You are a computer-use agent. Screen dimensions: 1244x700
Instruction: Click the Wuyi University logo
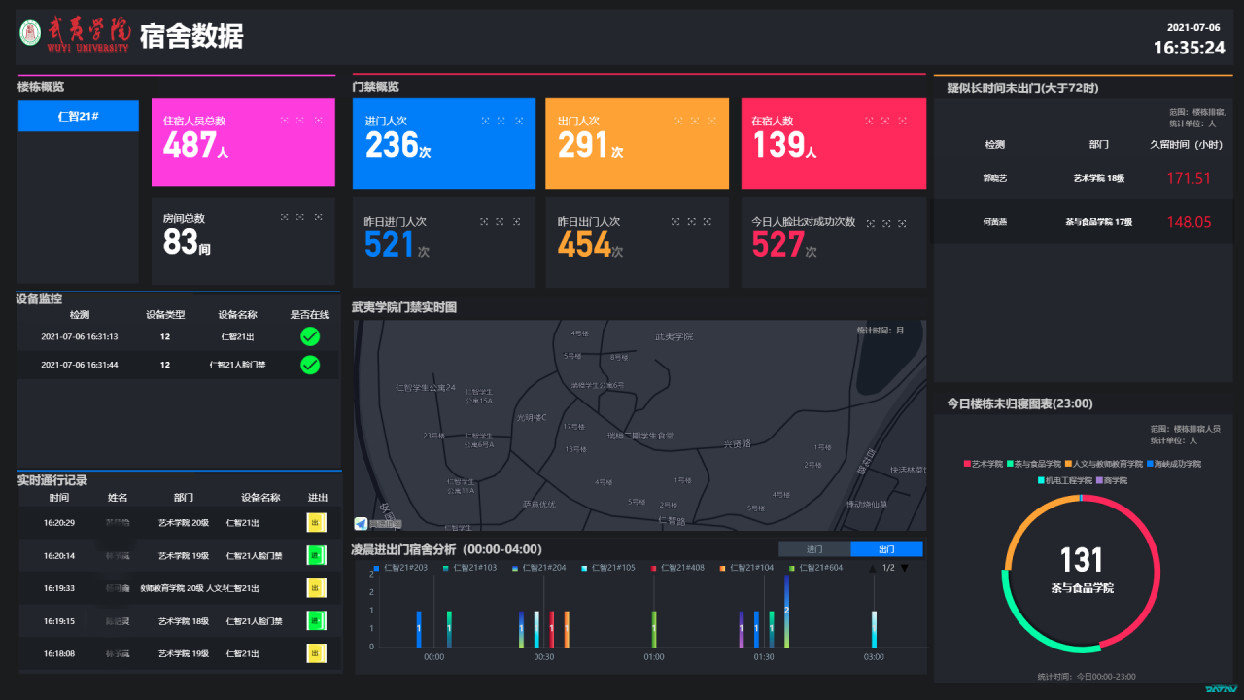tap(74, 36)
